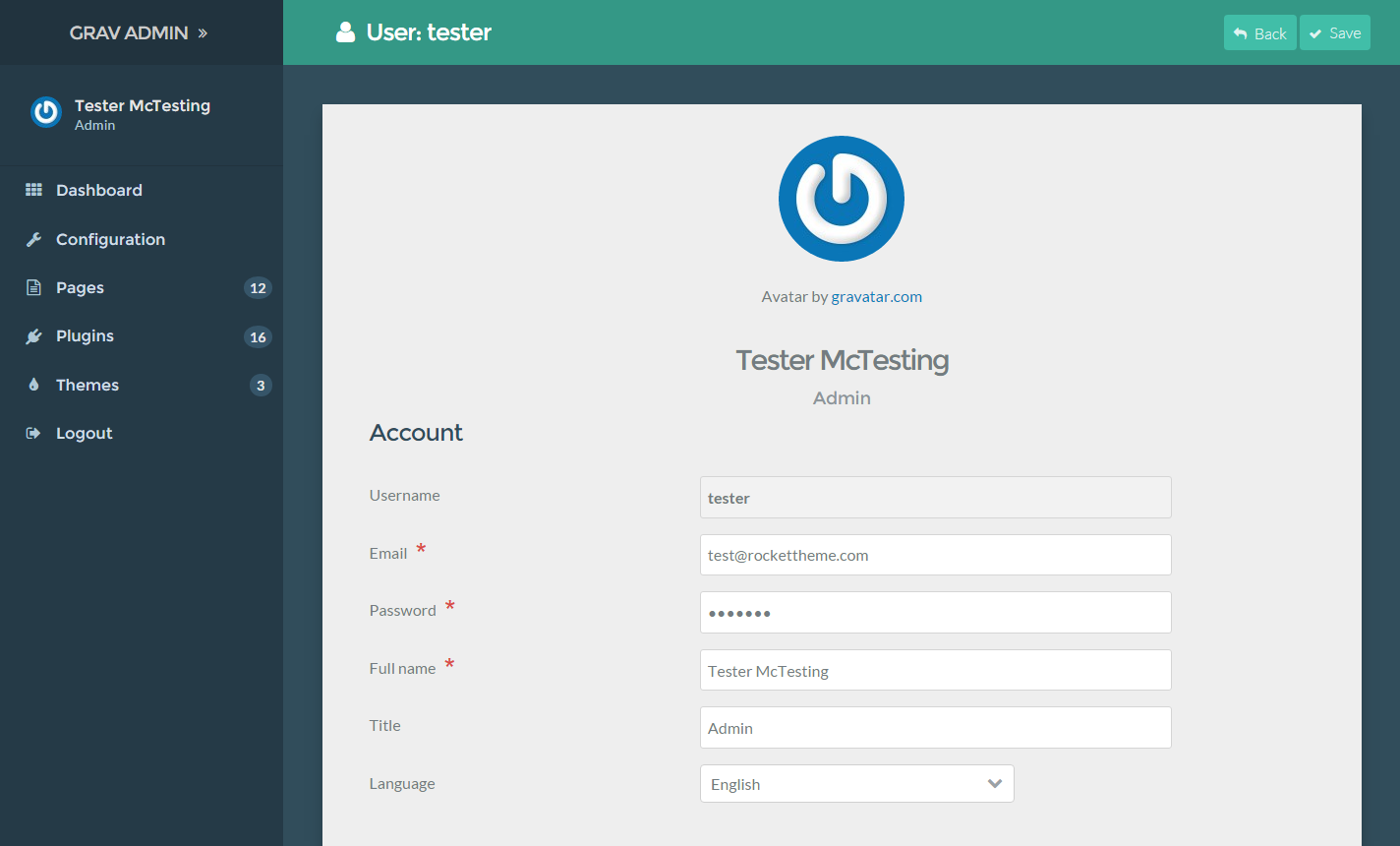Image resolution: width=1400 pixels, height=846 pixels.
Task: Click the Pages count badge 12
Action: click(x=258, y=288)
